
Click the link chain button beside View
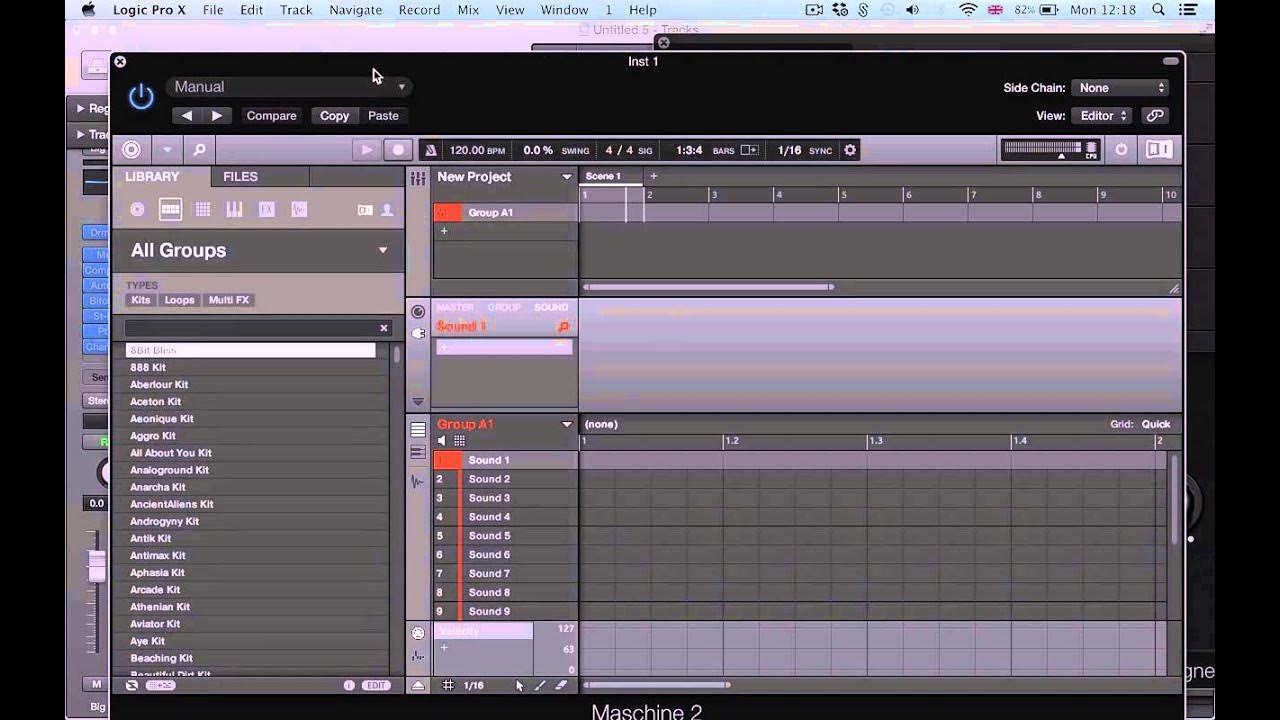click(1155, 116)
